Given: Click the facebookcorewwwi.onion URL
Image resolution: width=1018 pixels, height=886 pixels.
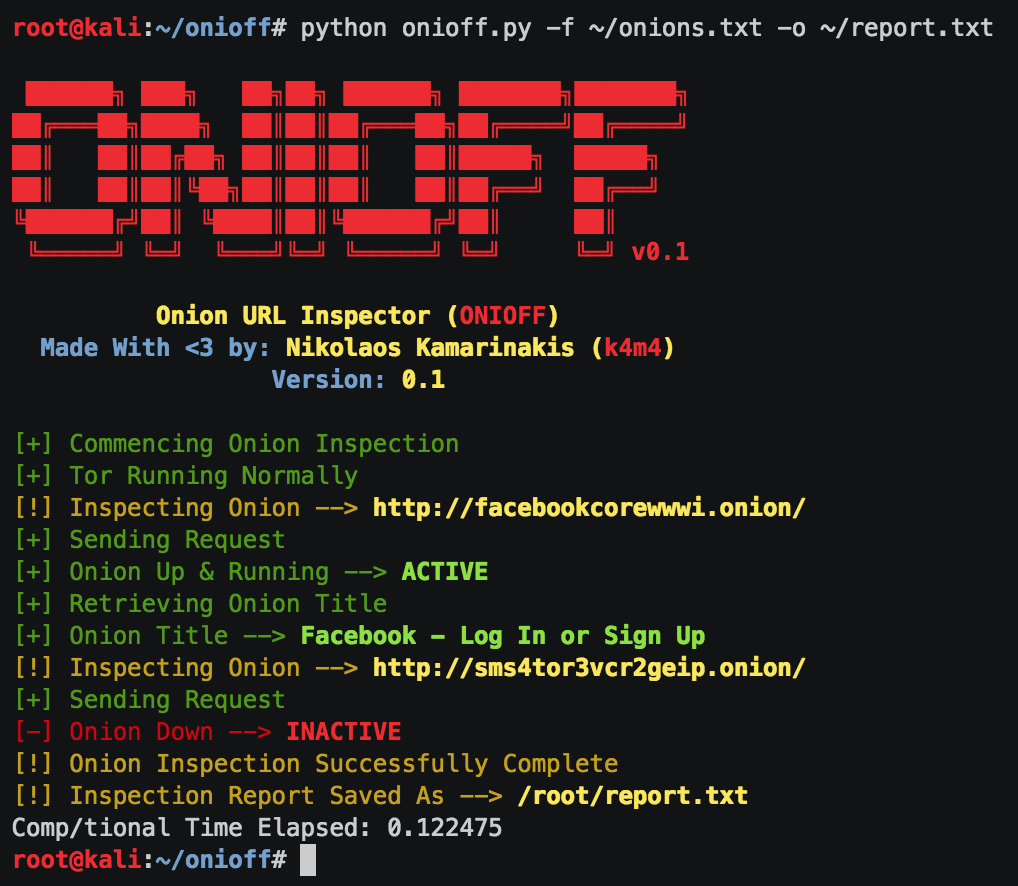Looking at the screenshot, I should tap(589, 508).
